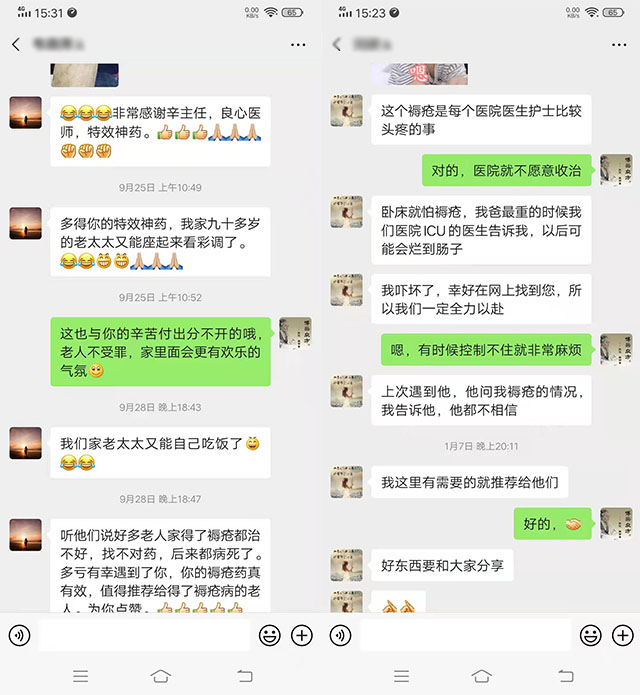Tap Android recents menu on right phone
Screen dimensions: 640x695
402,676
